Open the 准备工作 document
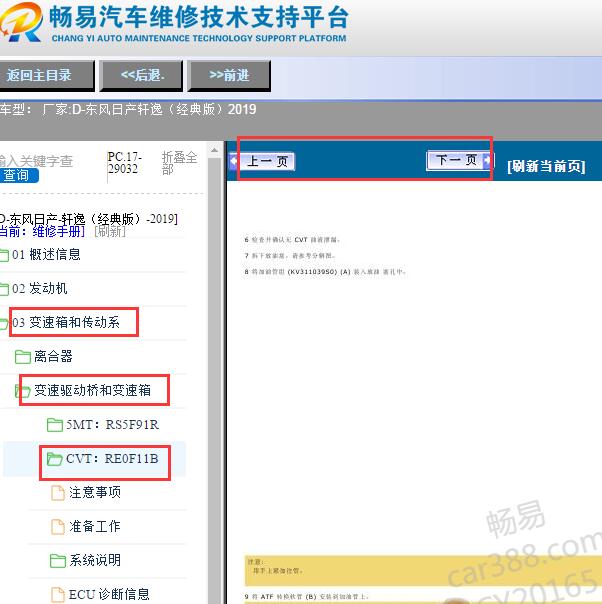The height and width of the screenshot is (604, 602). pyautogui.click(x=95, y=526)
